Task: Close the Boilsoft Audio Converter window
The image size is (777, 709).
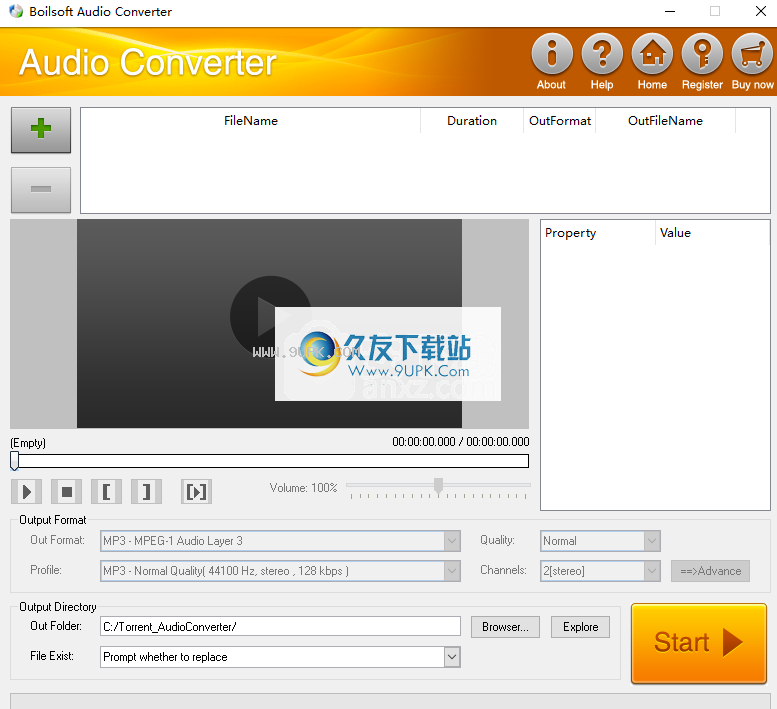Action: (761, 11)
